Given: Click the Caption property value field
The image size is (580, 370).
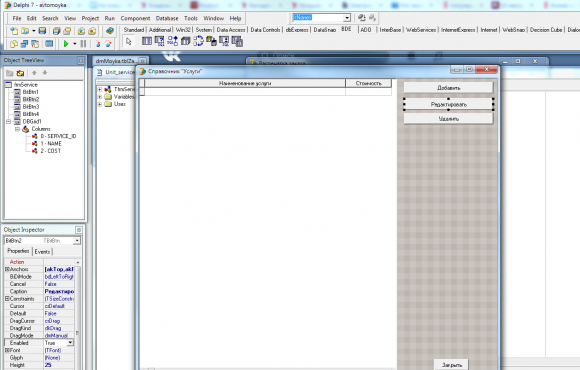Looking at the screenshot, I should (x=59, y=292).
